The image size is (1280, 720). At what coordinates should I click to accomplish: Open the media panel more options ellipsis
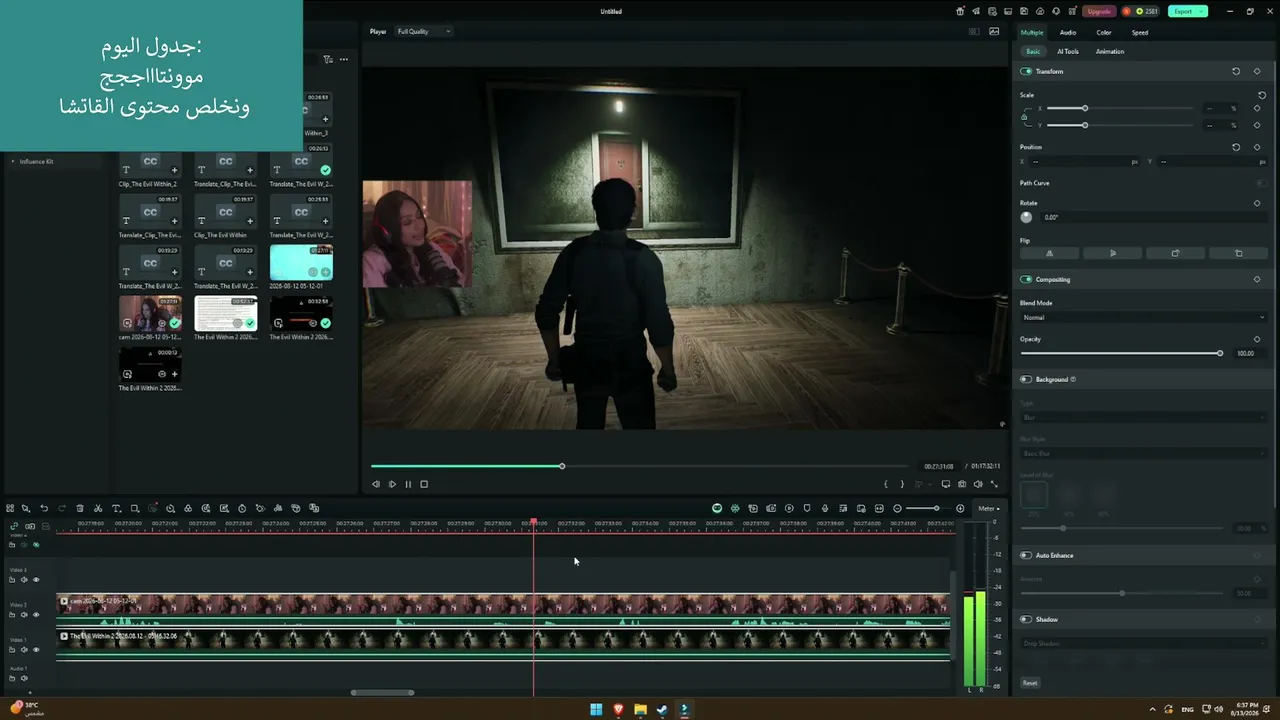[x=344, y=59]
